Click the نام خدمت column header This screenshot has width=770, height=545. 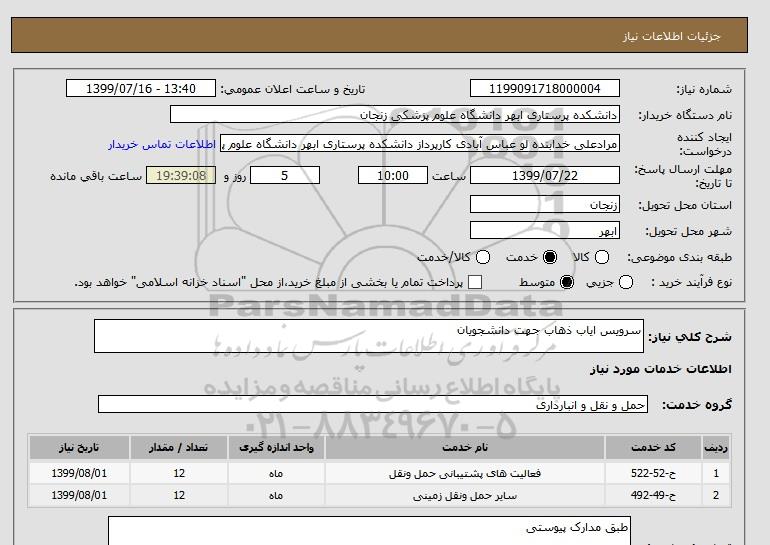click(465, 447)
